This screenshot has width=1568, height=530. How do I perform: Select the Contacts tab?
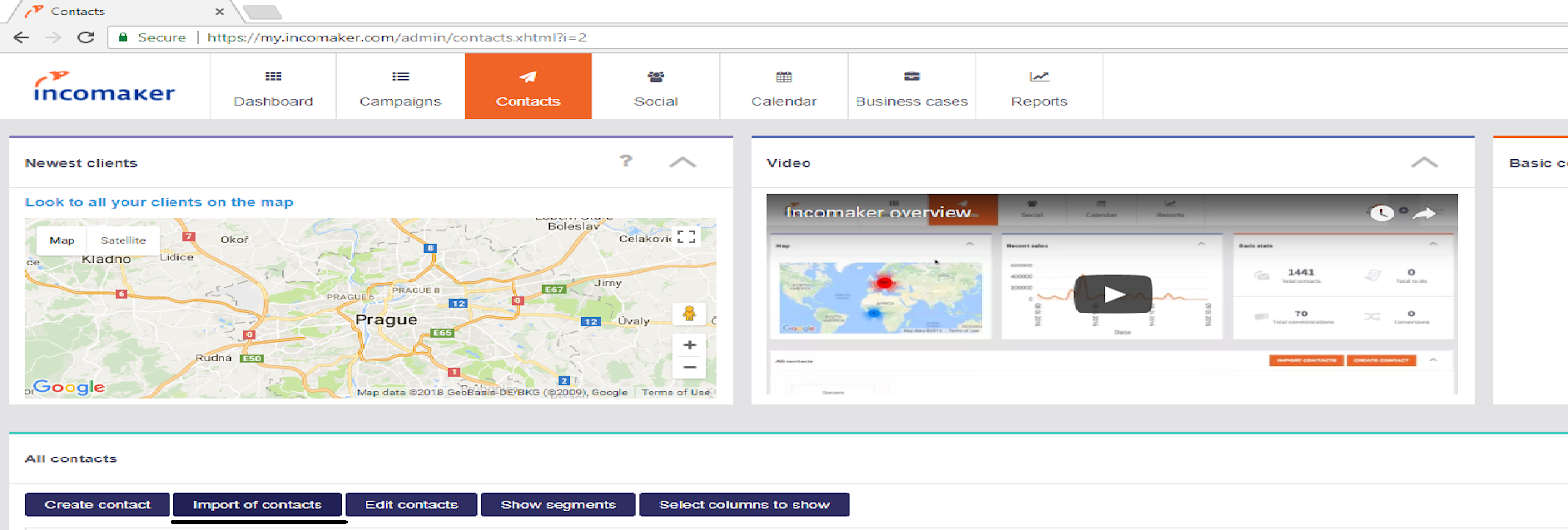[528, 86]
